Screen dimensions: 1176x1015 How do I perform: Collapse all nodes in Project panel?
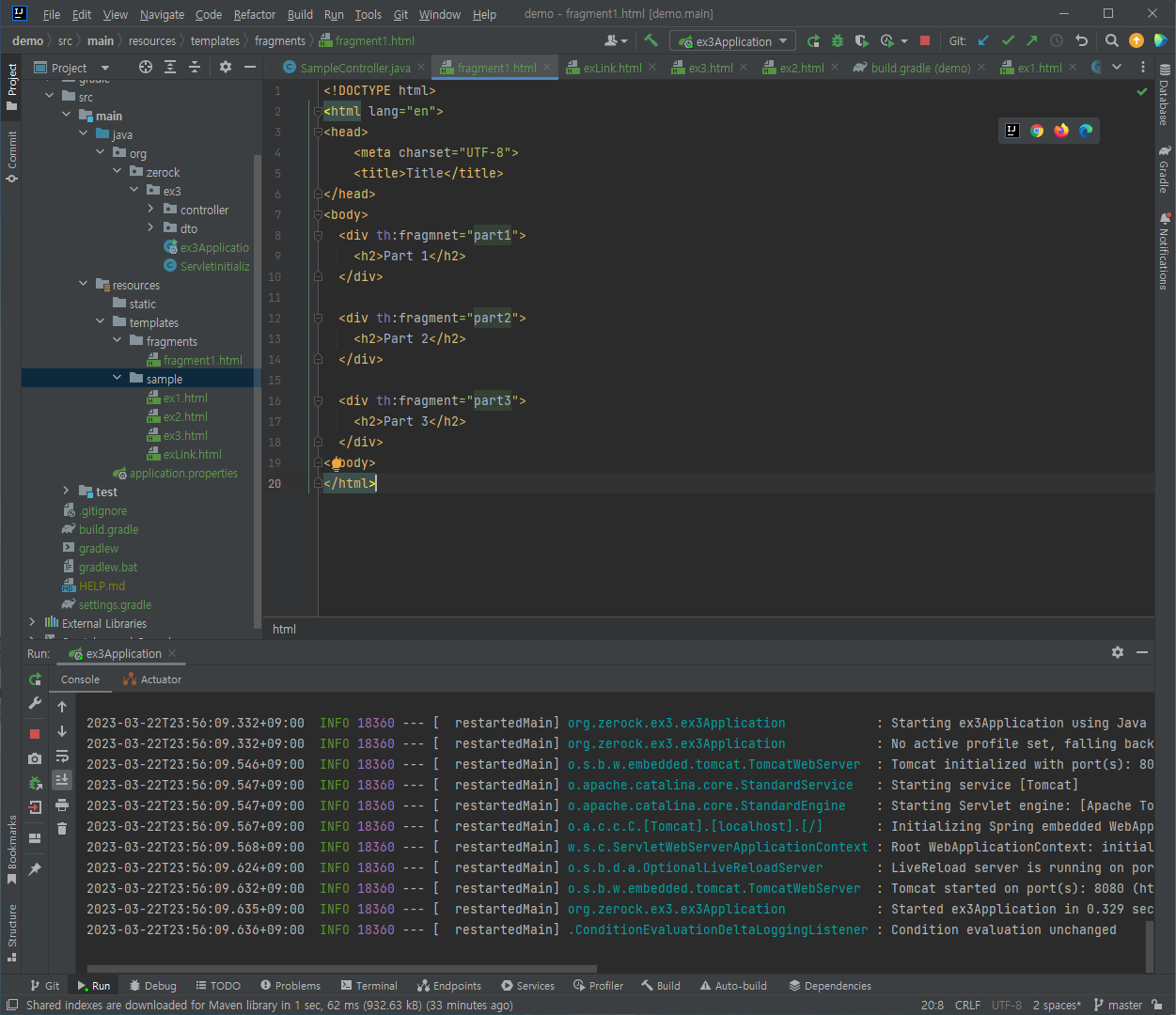[x=195, y=67]
